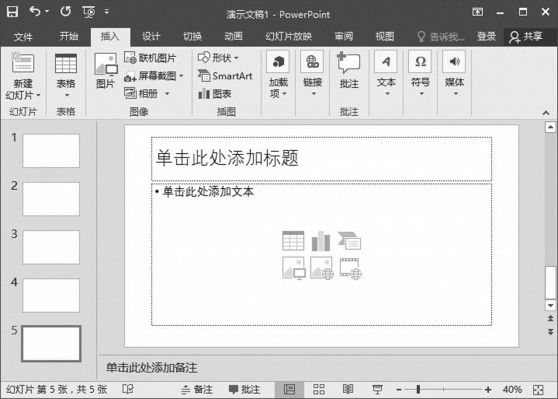Switch to the 设计 tab
This screenshot has height=399, width=558.
151,36
